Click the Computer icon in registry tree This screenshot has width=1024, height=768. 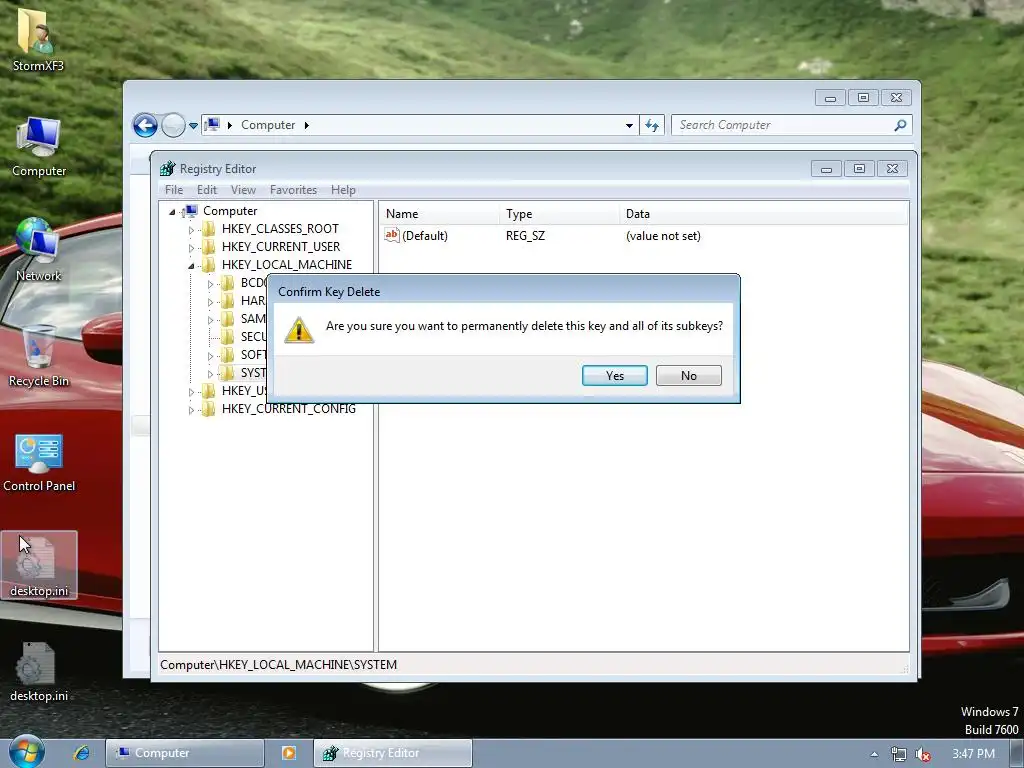coord(190,211)
